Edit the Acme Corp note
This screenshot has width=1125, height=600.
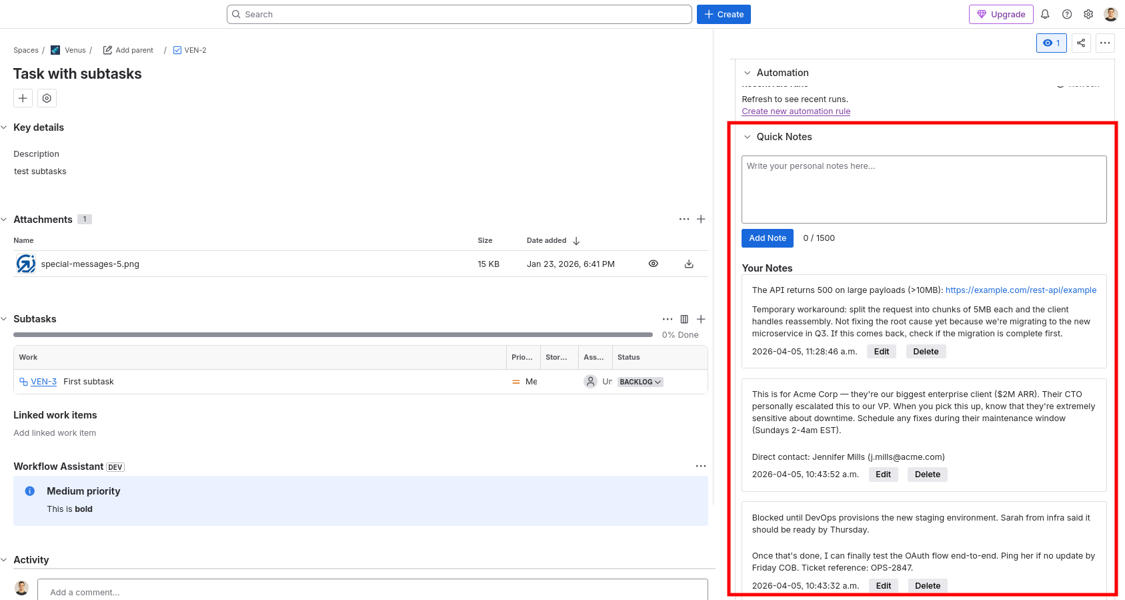(x=882, y=474)
